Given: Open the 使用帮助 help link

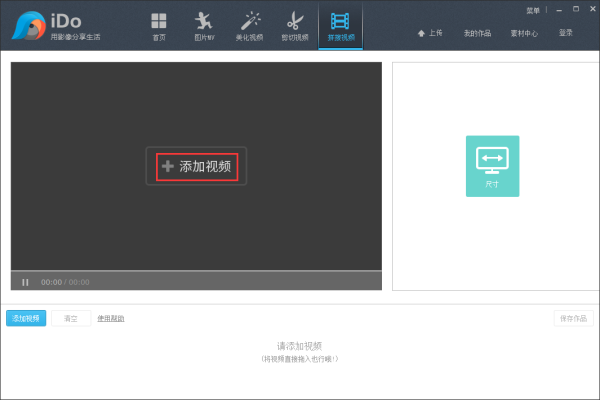Looking at the screenshot, I should [111, 318].
